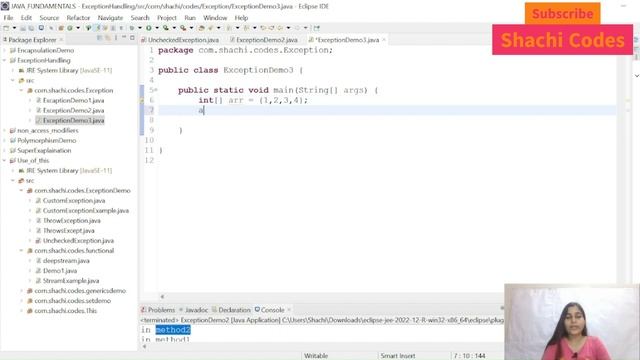Select deepstream.java file
Screen dimensions: 640x360
tap(63, 260)
